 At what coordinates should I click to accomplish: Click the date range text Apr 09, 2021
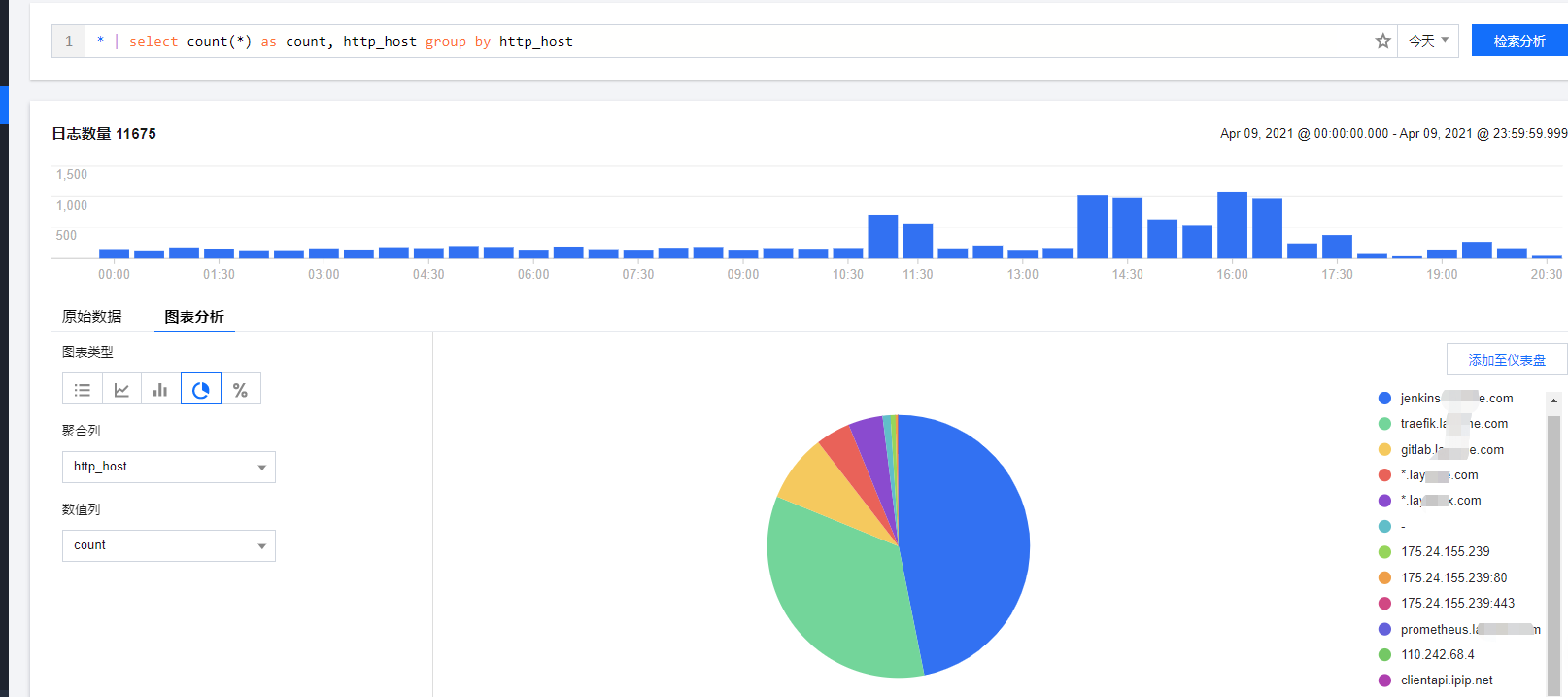pos(1393,134)
